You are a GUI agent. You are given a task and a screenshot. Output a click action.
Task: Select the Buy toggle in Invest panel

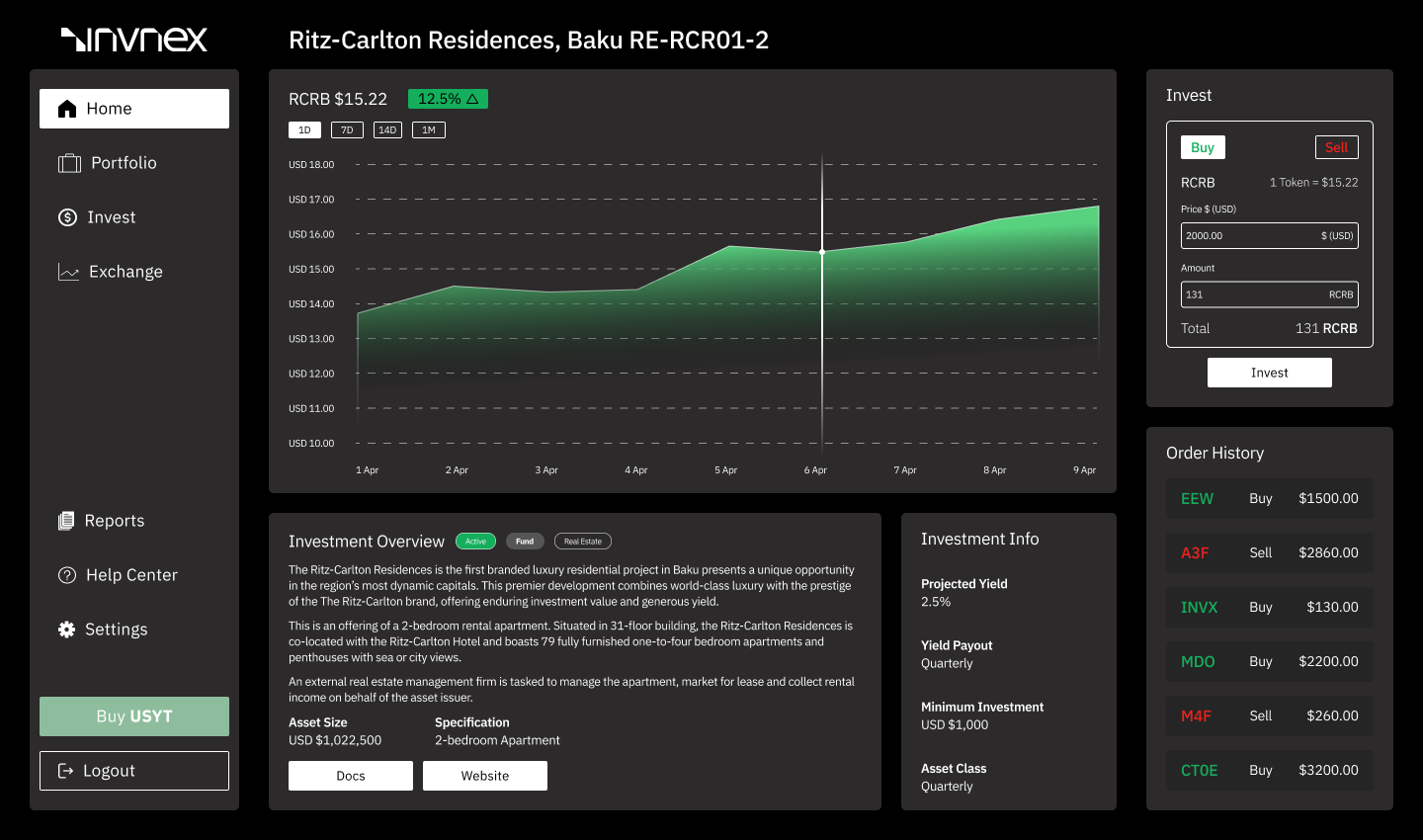pyautogui.click(x=1203, y=147)
